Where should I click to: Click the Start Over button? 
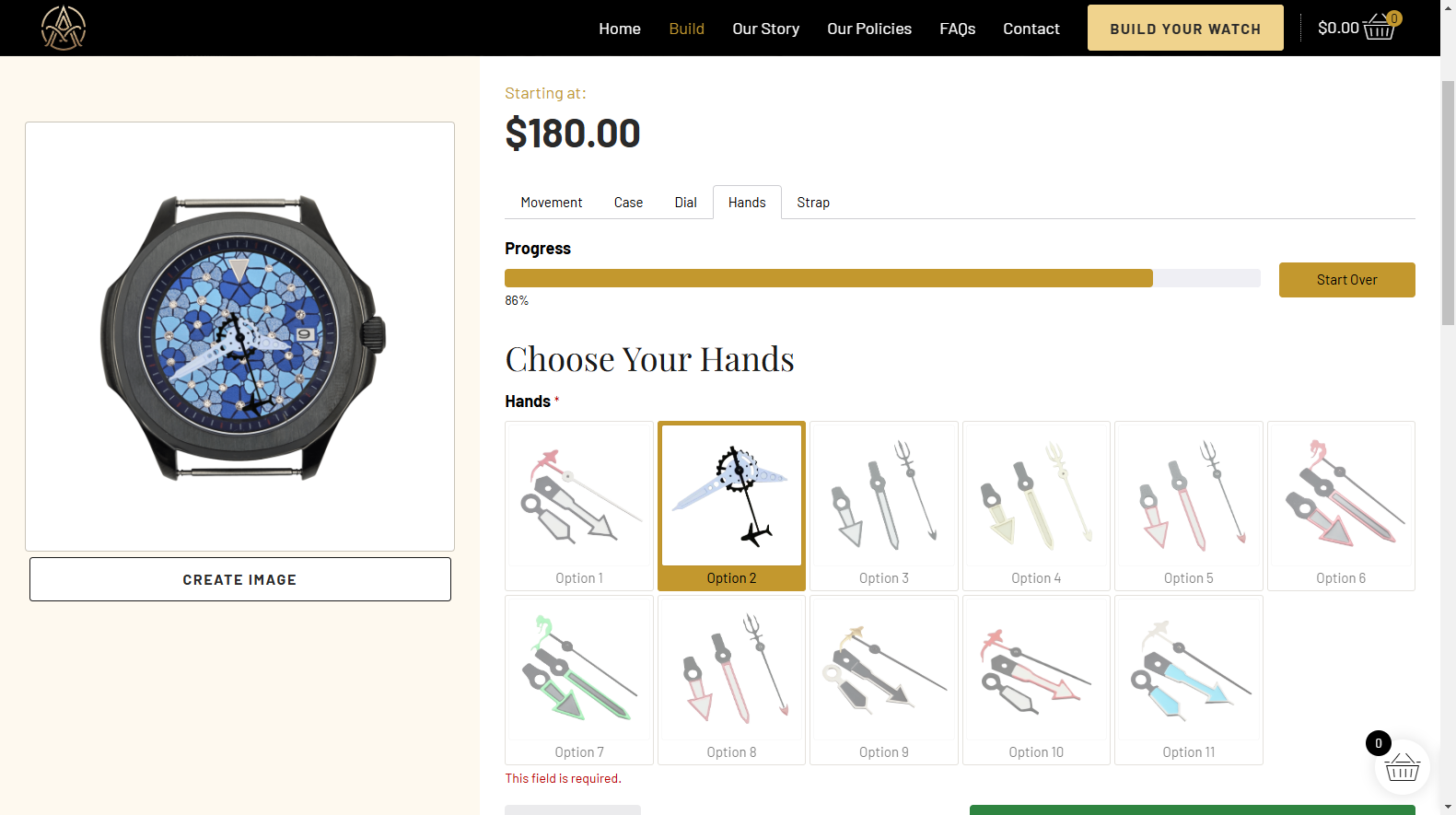point(1346,280)
